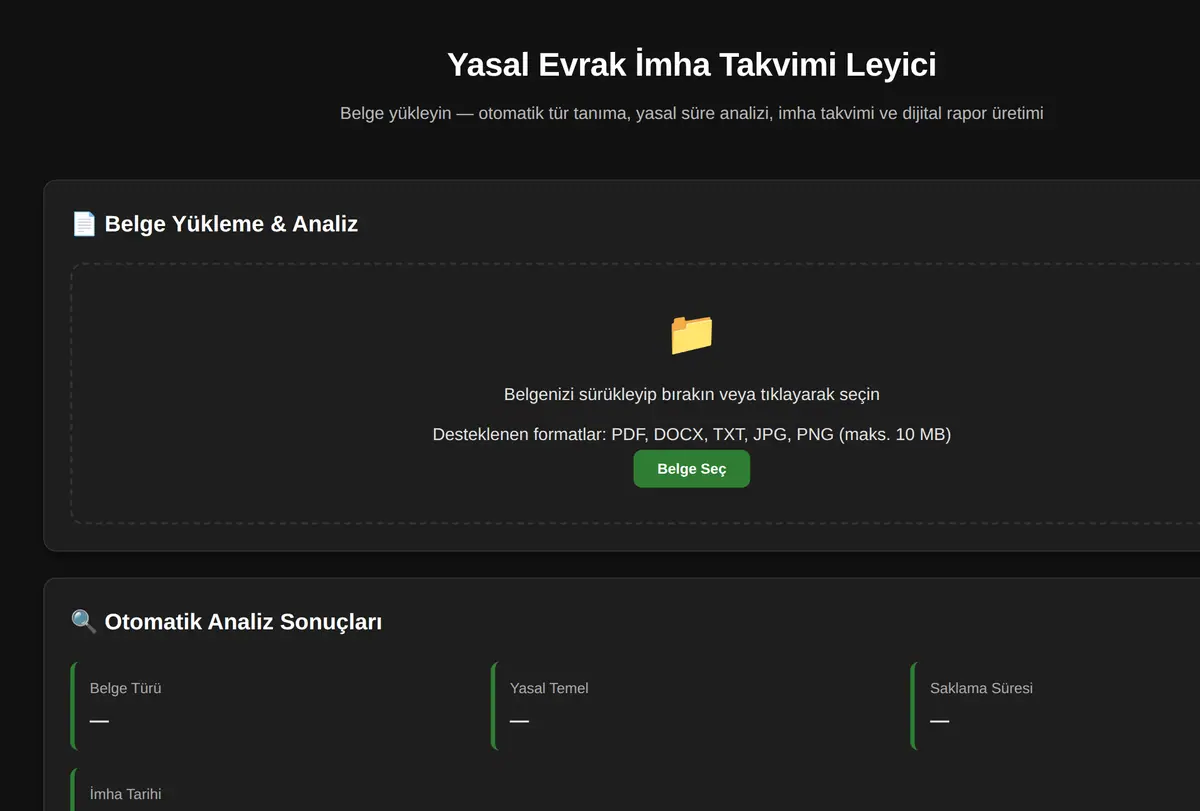Click the green Belge Seç button

691,469
